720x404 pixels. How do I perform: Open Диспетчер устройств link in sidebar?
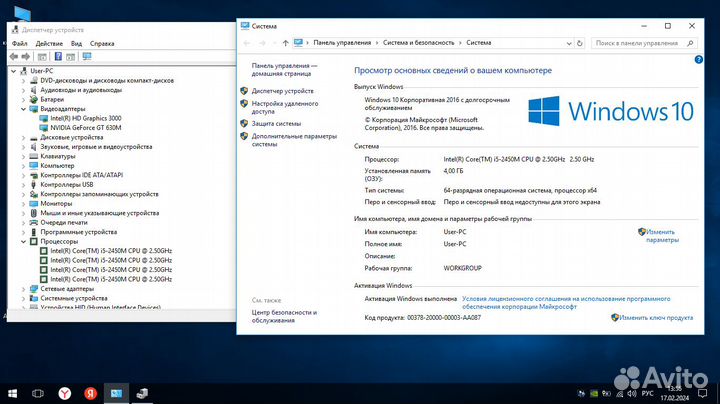point(282,91)
